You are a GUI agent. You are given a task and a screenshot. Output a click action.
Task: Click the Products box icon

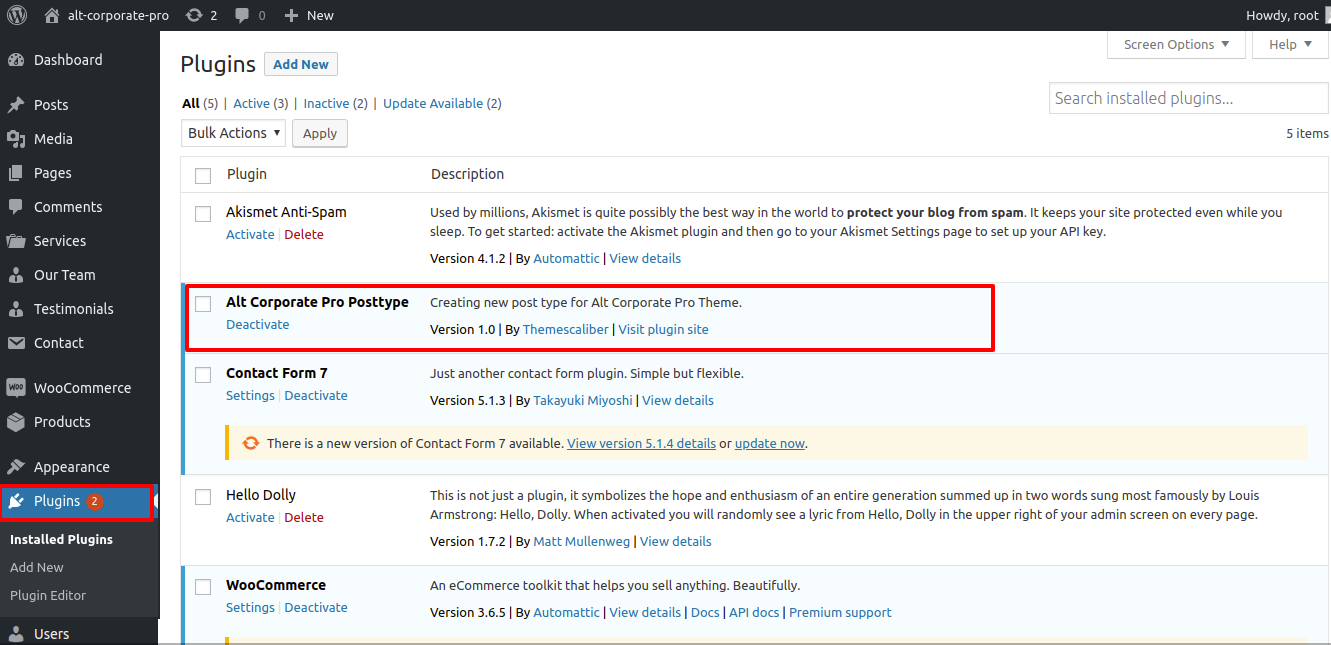click(x=16, y=422)
